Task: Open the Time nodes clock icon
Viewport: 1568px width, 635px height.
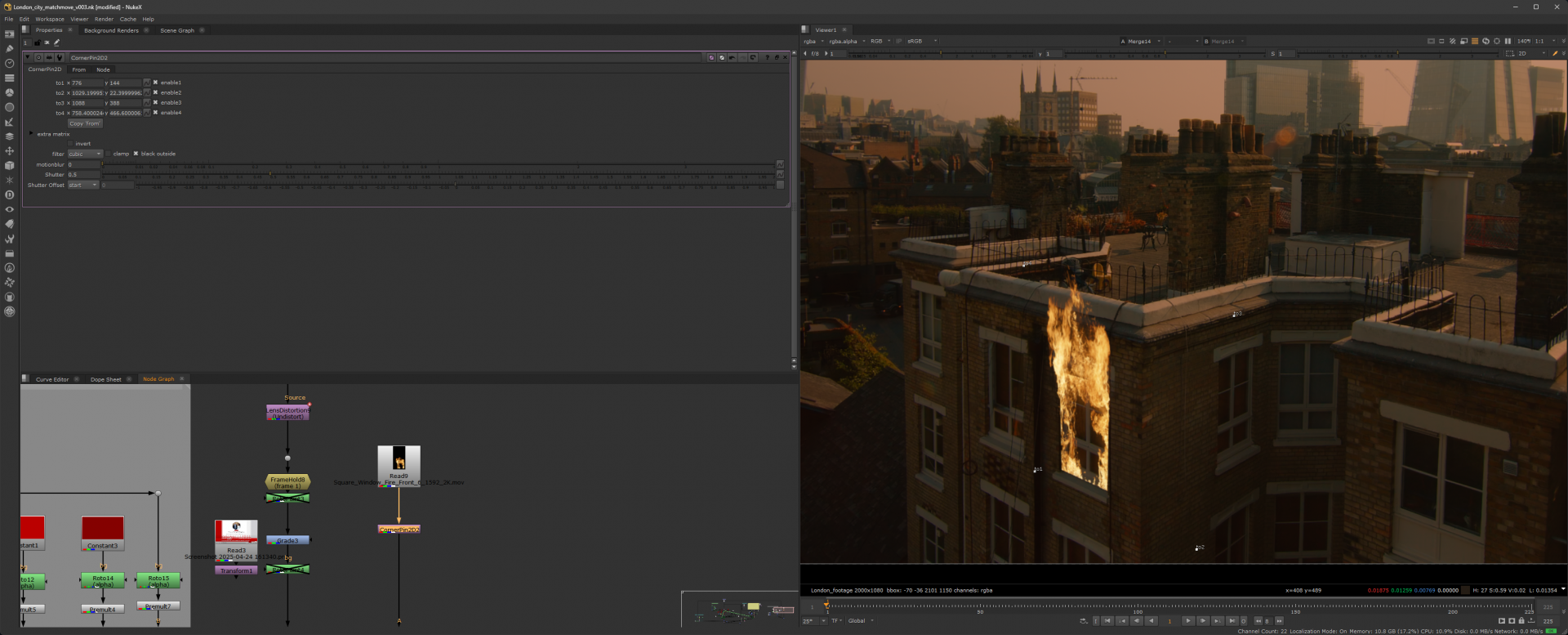Action: coord(10,63)
